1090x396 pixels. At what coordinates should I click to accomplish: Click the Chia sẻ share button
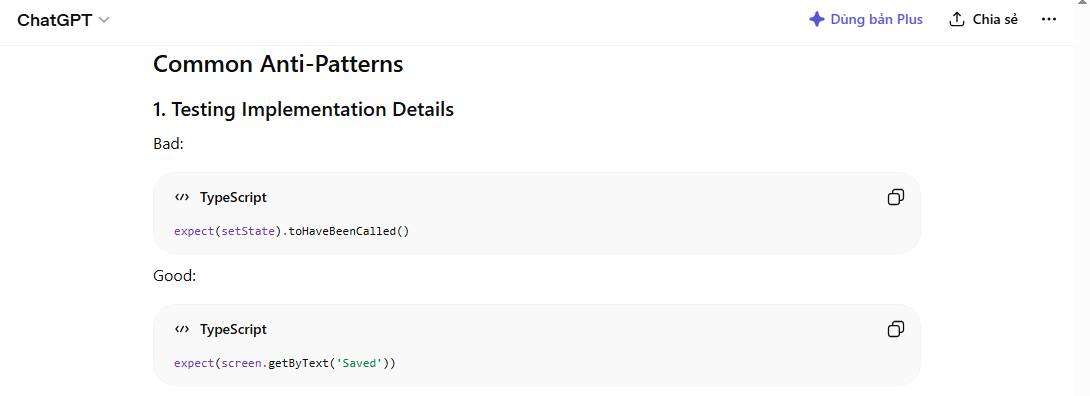pyautogui.click(x=984, y=19)
